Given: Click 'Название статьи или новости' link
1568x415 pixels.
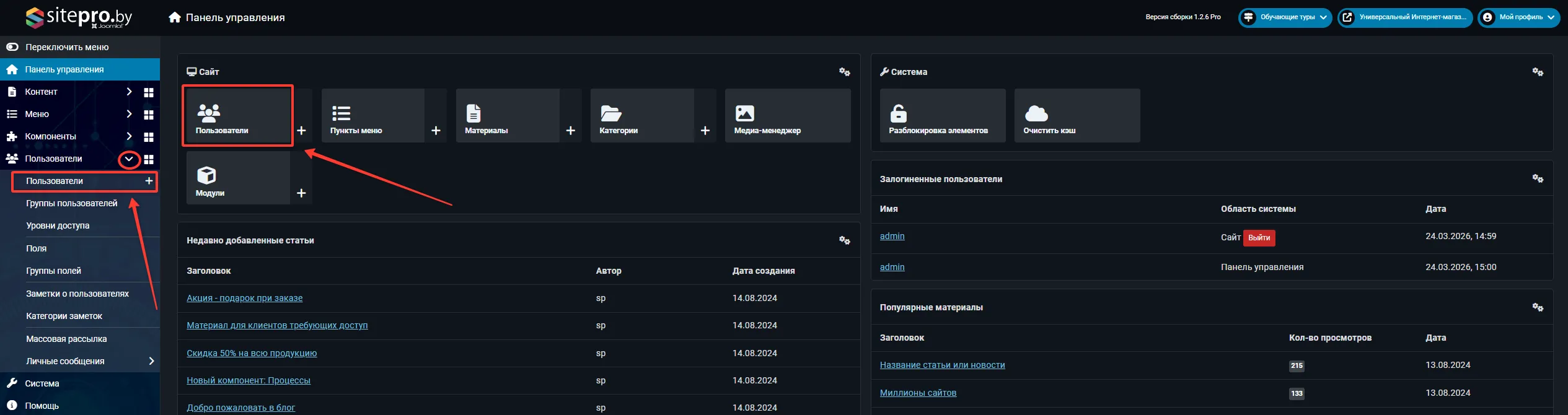Looking at the screenshot, I should tap(942, 365).
